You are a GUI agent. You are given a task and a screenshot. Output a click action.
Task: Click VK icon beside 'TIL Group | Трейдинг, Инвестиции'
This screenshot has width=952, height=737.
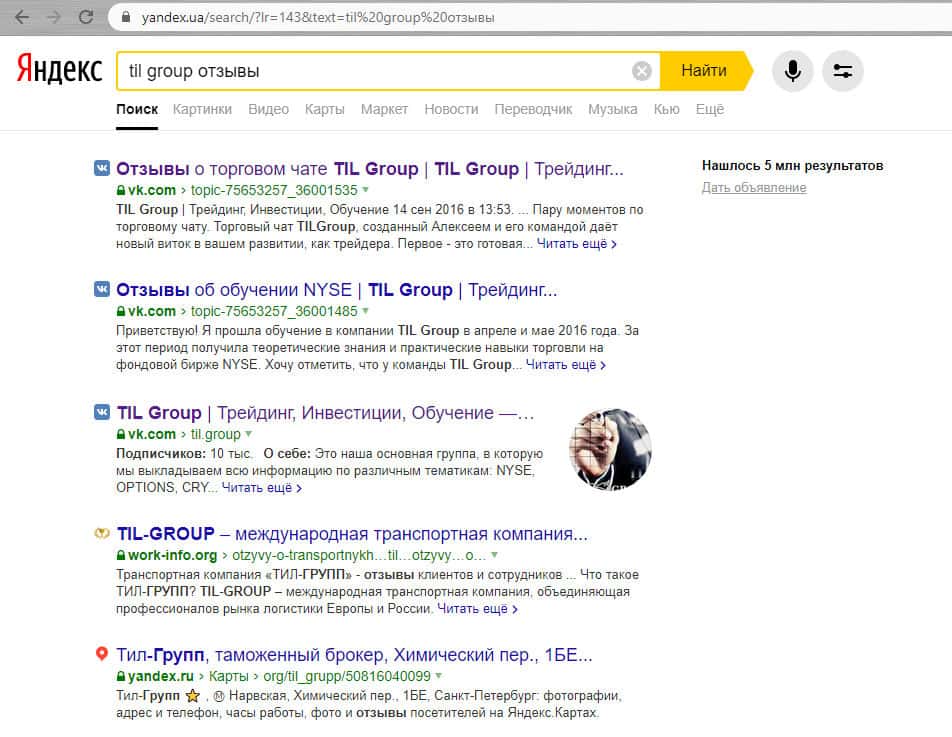coord(101,412)
